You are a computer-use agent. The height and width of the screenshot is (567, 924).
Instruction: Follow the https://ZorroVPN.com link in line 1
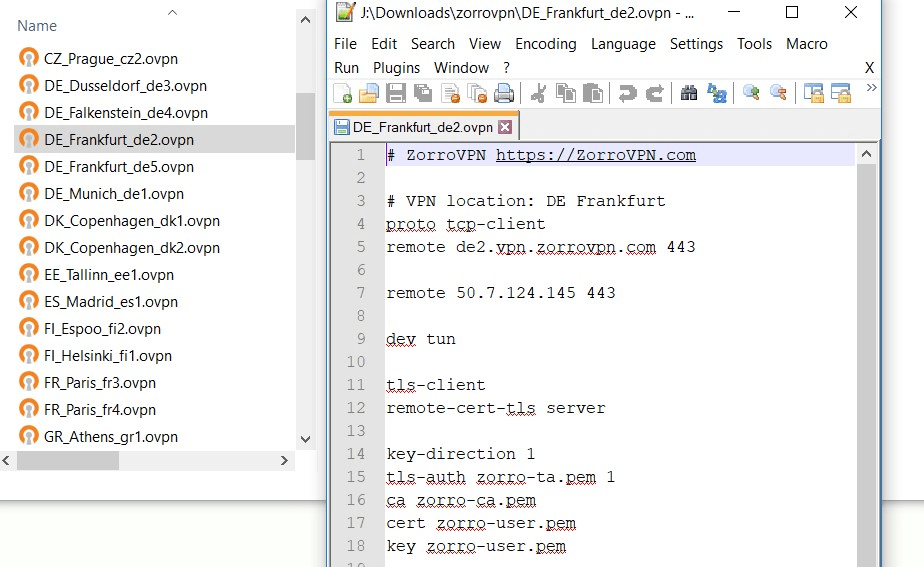(x=596, y=155)
